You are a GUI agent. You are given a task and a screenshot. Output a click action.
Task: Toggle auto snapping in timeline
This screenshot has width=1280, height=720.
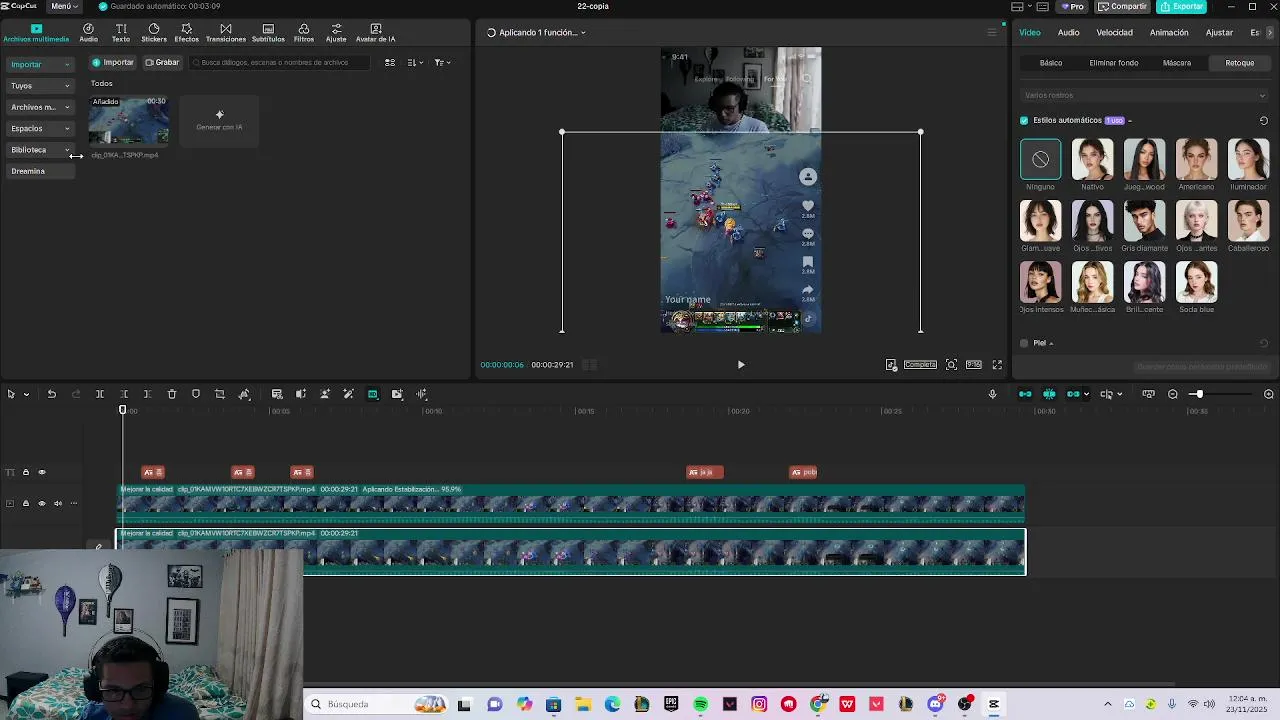(x=1049, y=394)
